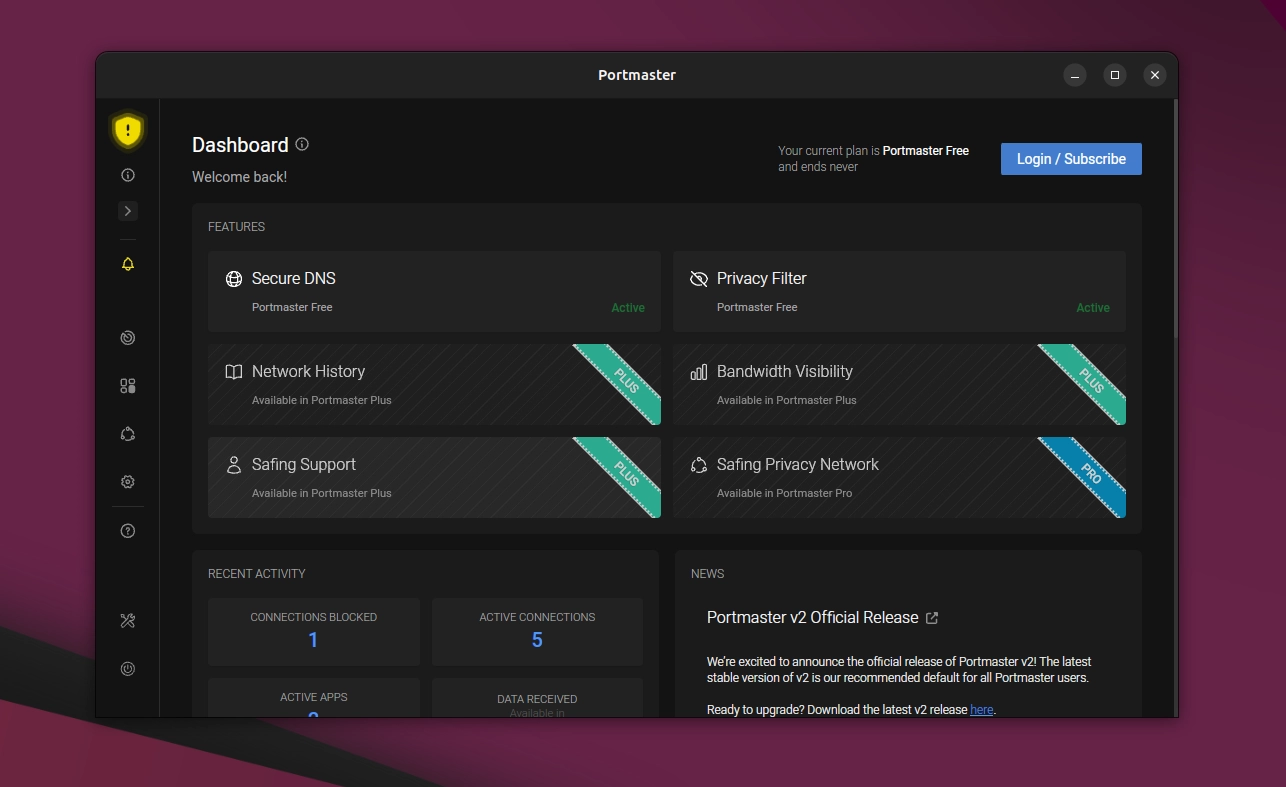Open Network Activity monitor radar icon
The height and width of the screenshot is (787, 1286).
(127, 338)
